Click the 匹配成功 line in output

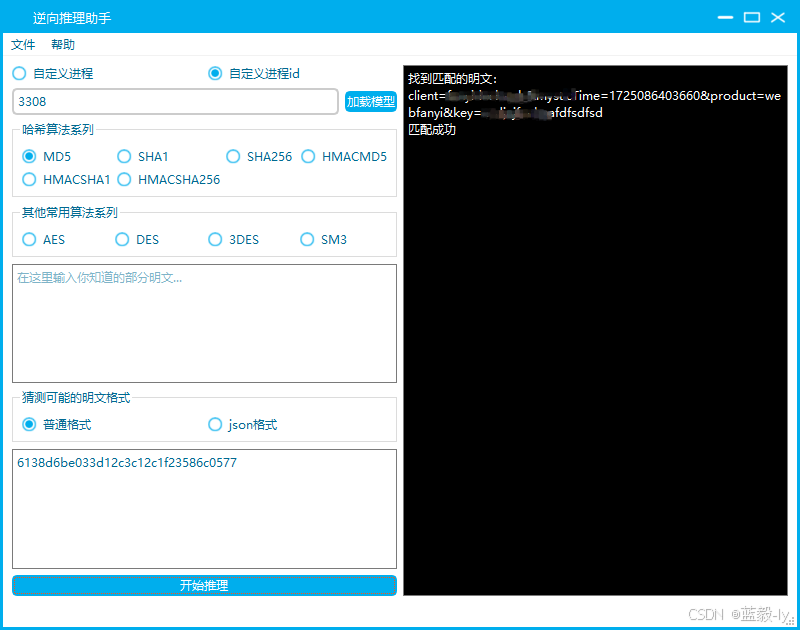432,130
